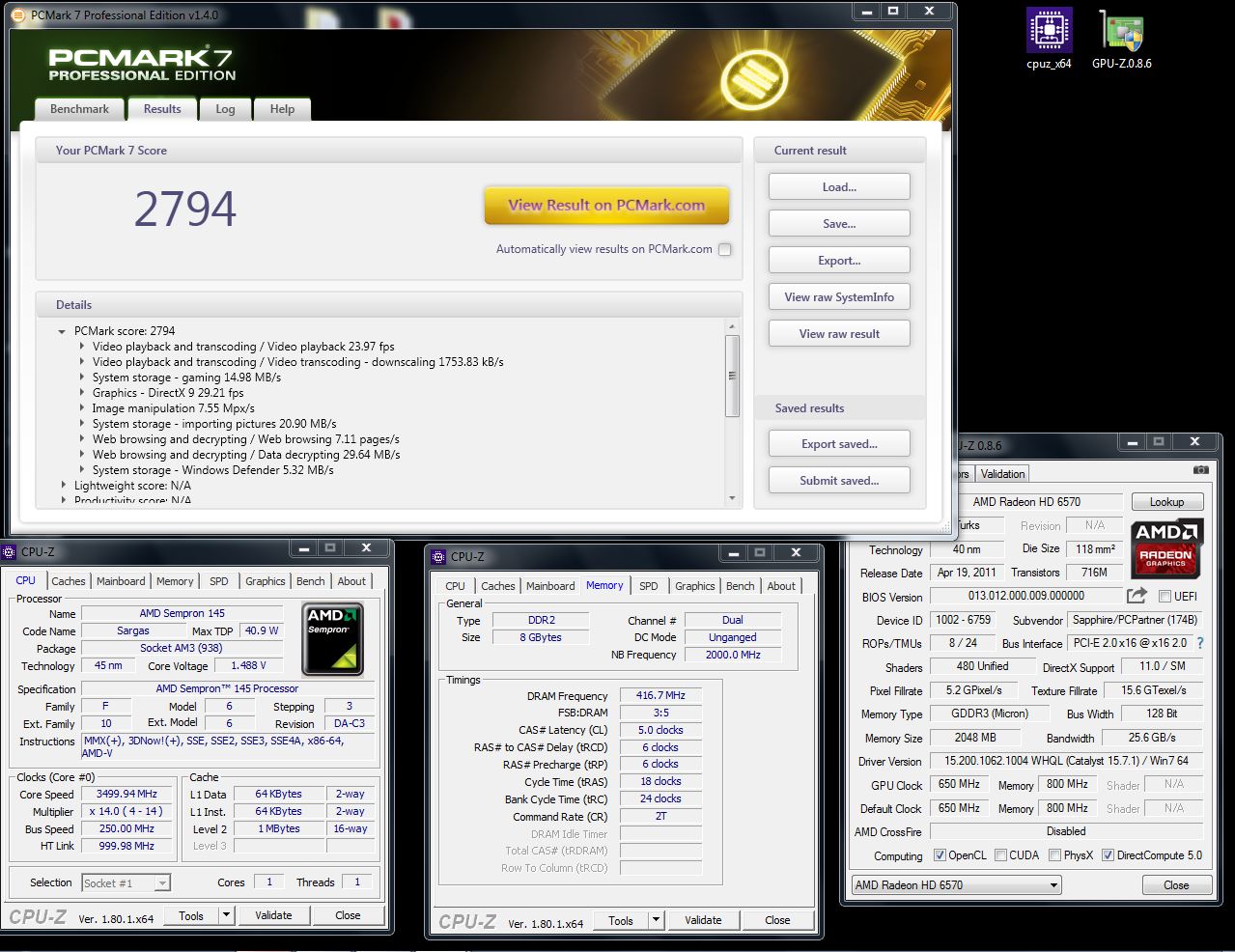Viewport: 1235px width, 952px height.
Task: Expand Image manipulation 7.55 Mpx/s item
Action: (x=82, y=408)
